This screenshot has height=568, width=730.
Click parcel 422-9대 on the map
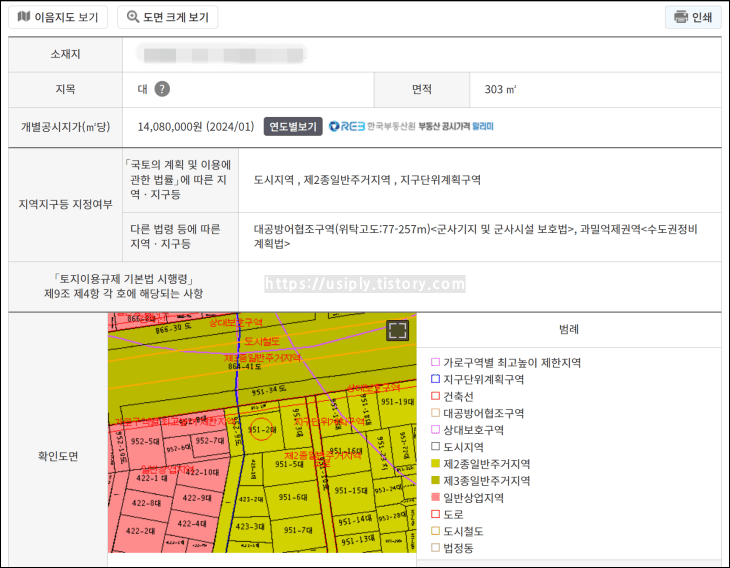pyautogui.click(x=197, y=498)
